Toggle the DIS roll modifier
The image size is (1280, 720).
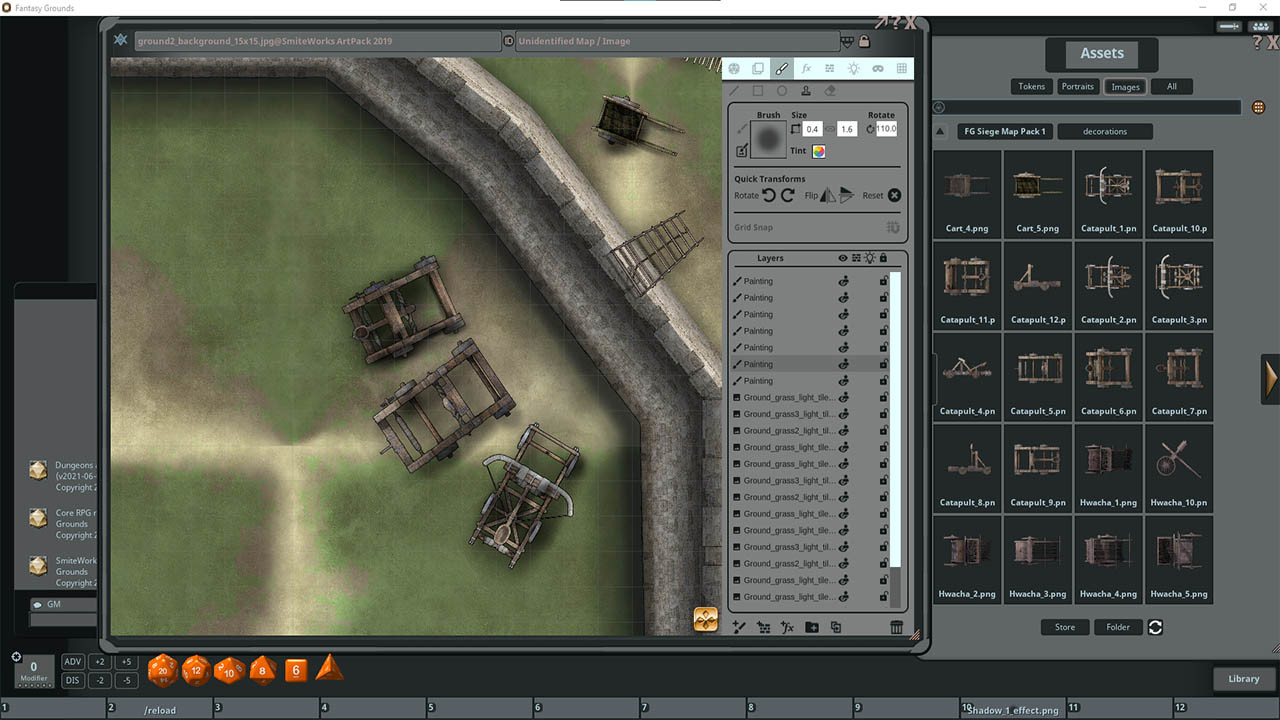click(x=73, y=680)
